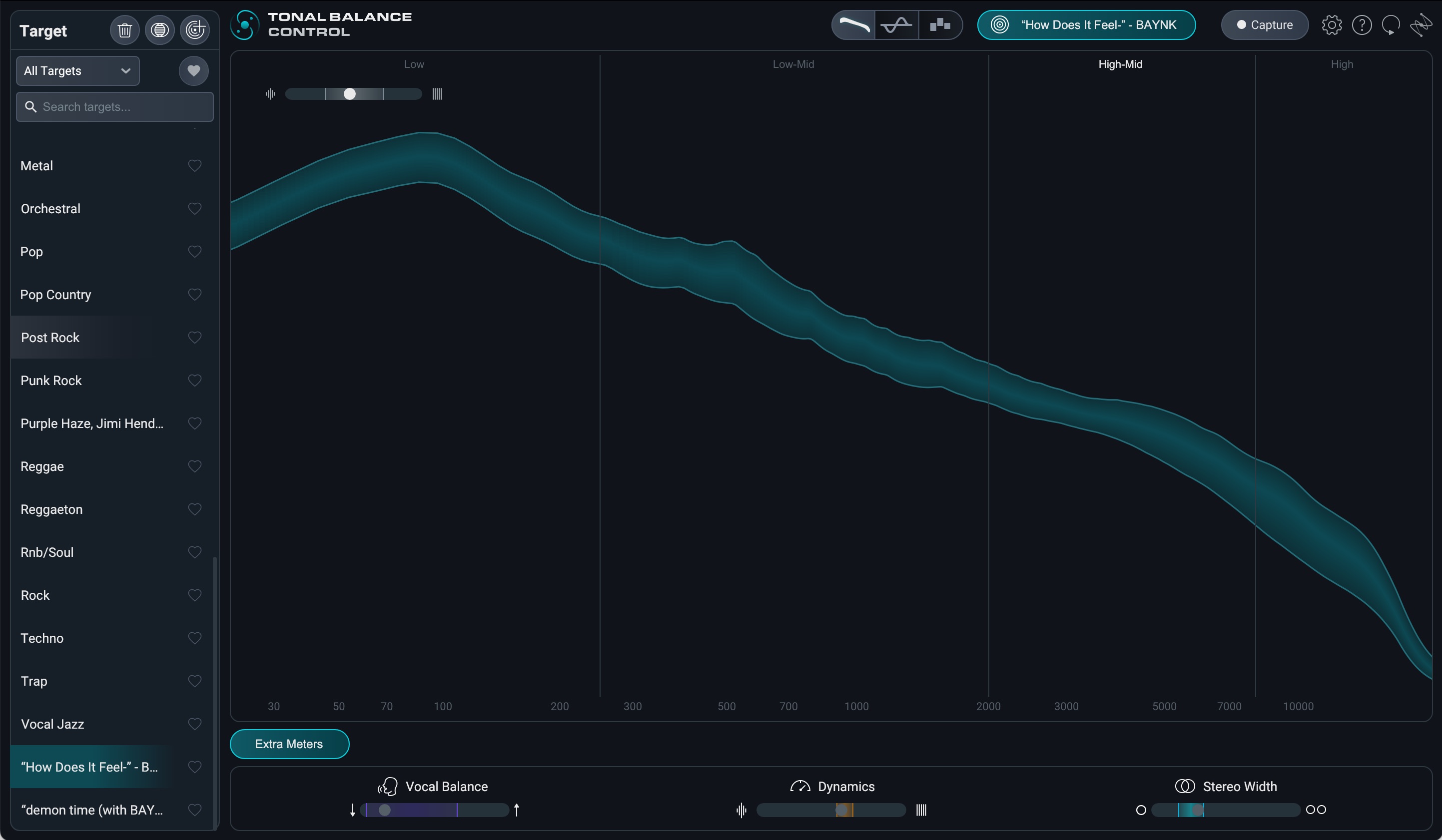This screenshot has height=840, width=1442.
Task: Open the help question mark icon
Action: (1362, 25)
